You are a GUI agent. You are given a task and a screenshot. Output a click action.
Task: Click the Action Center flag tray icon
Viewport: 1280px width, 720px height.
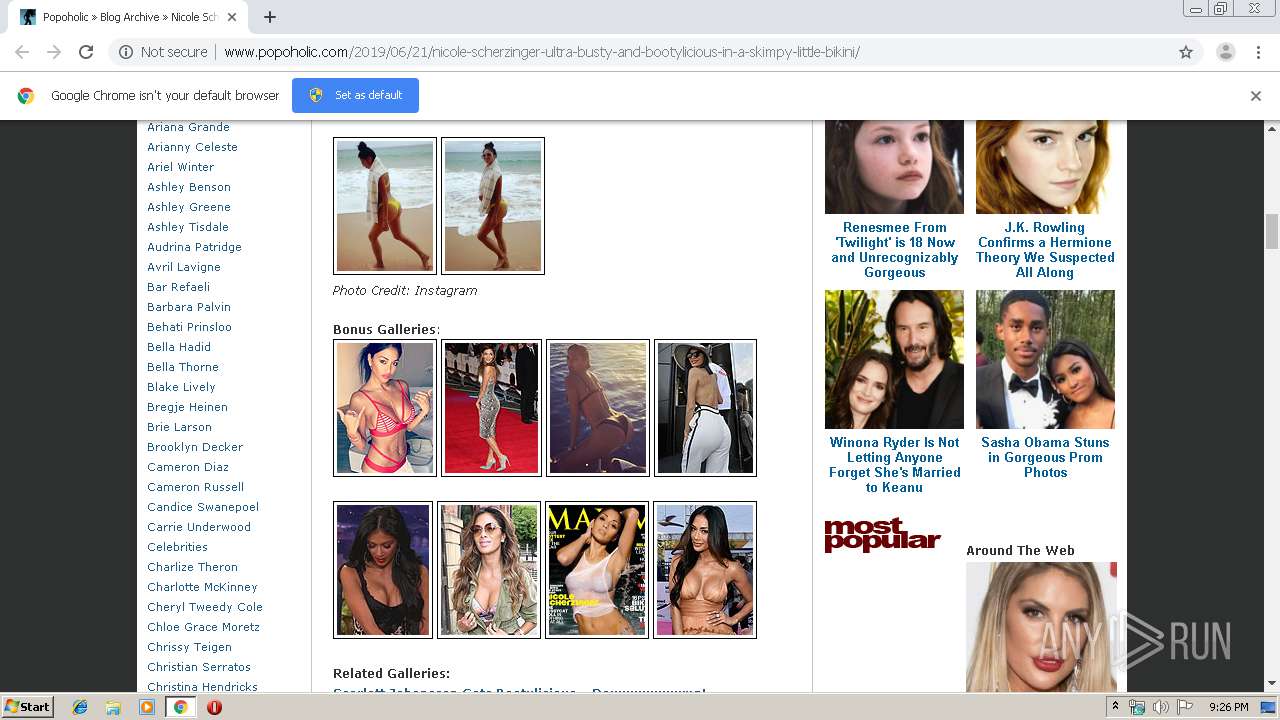[1185, 707]
